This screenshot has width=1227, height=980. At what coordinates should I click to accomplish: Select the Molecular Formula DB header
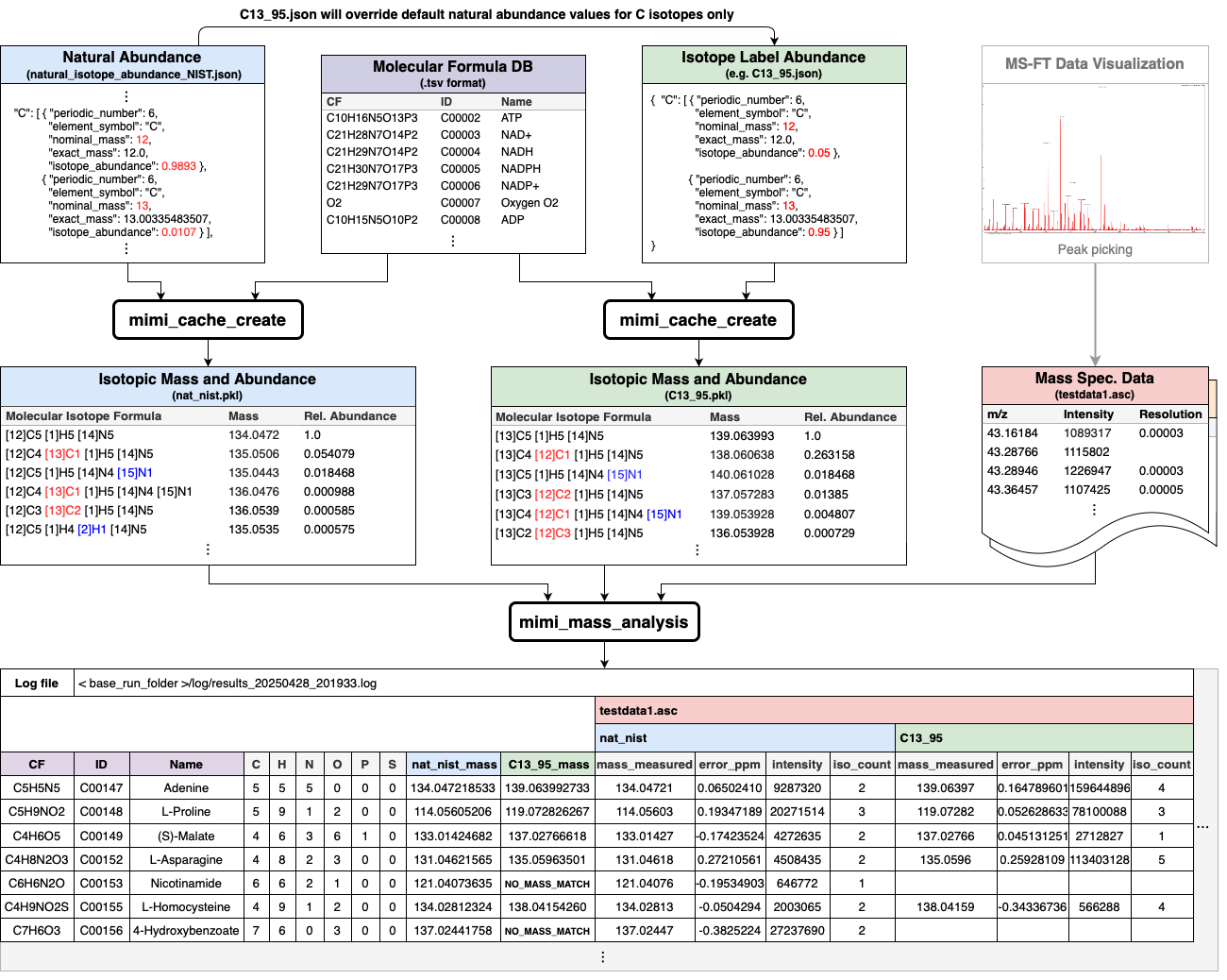[x=453, y=74]
